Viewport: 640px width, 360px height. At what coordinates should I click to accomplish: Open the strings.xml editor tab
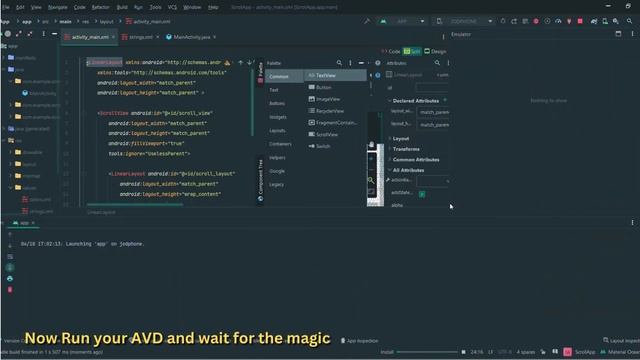click(x=140, y=37)
